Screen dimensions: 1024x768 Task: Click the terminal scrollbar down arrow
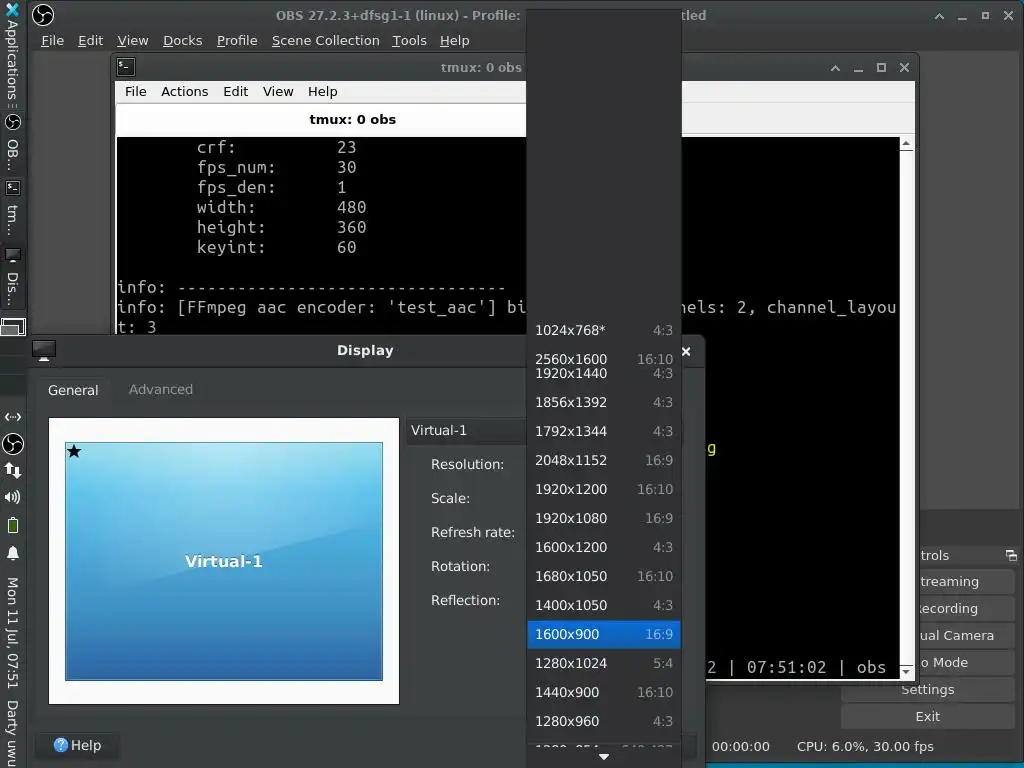906,671
